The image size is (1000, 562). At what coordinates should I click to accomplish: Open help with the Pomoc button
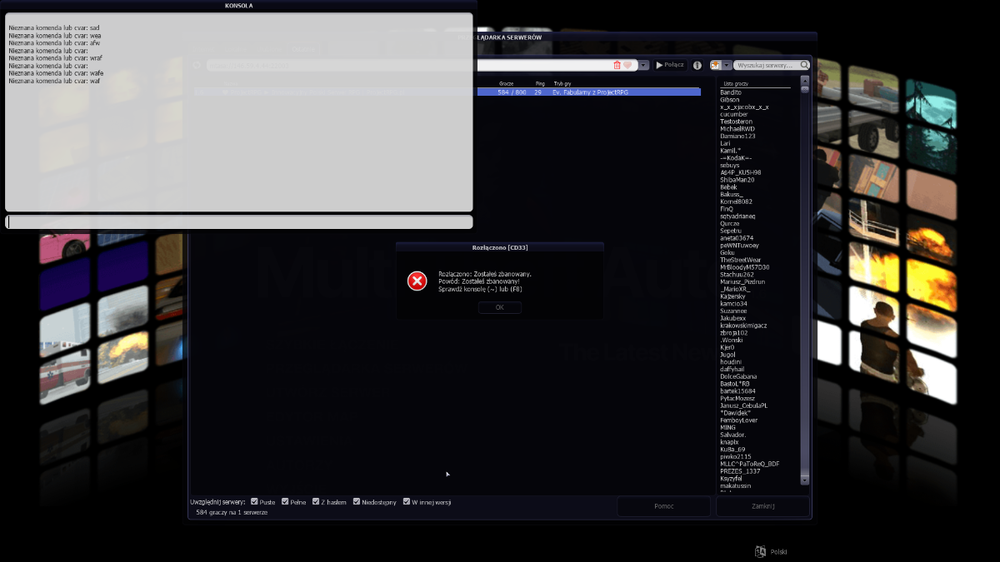664,506
